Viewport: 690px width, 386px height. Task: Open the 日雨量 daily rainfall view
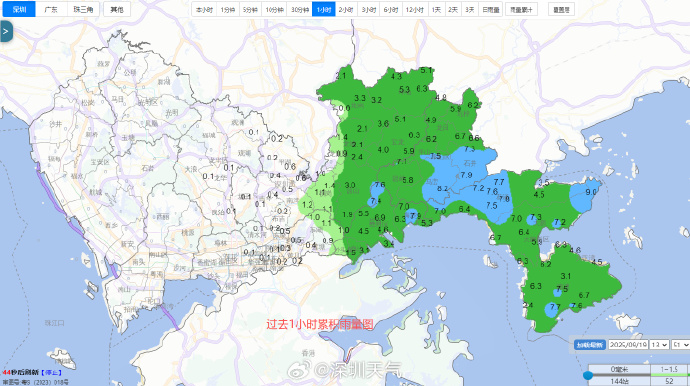tap(490, 9)
